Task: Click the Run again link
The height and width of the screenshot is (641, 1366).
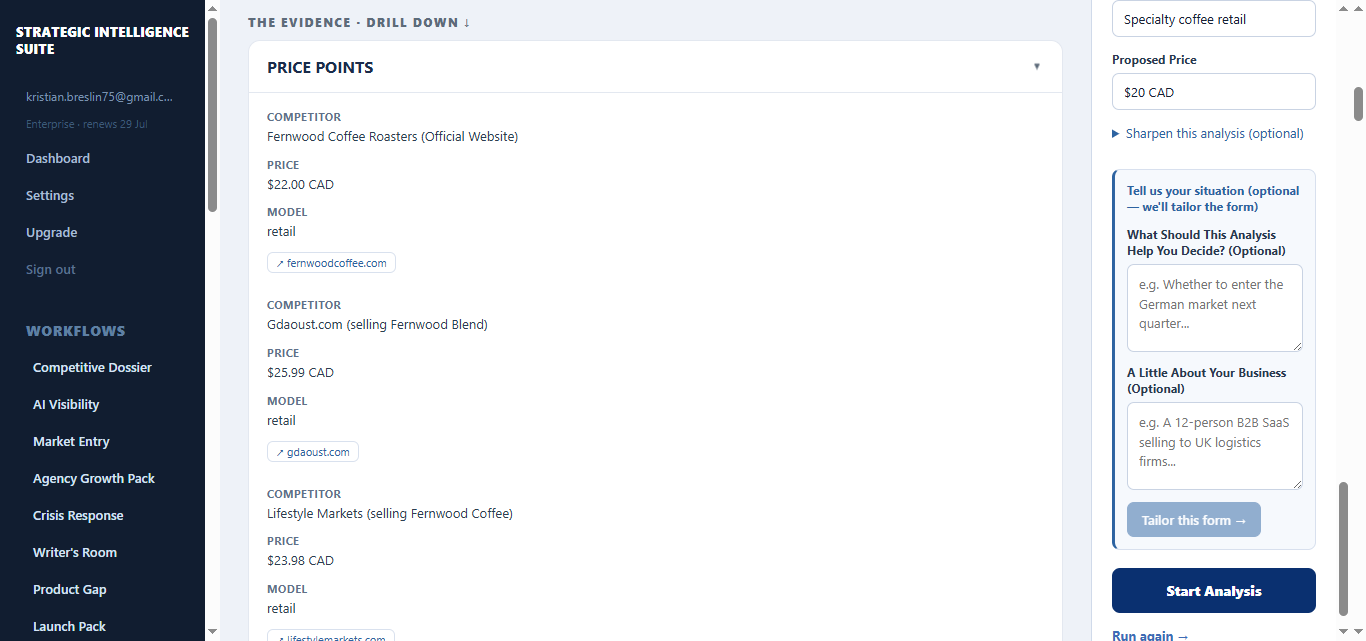Action: [x=1150, y=635]
